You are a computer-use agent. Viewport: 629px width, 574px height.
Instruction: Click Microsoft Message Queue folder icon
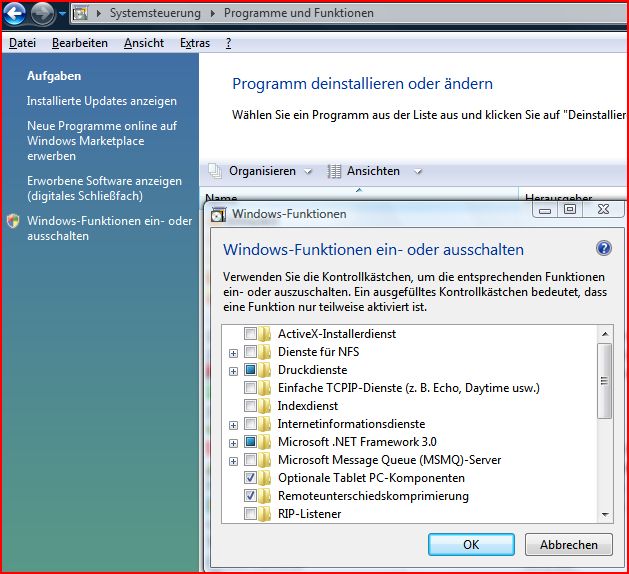(264, 460)
